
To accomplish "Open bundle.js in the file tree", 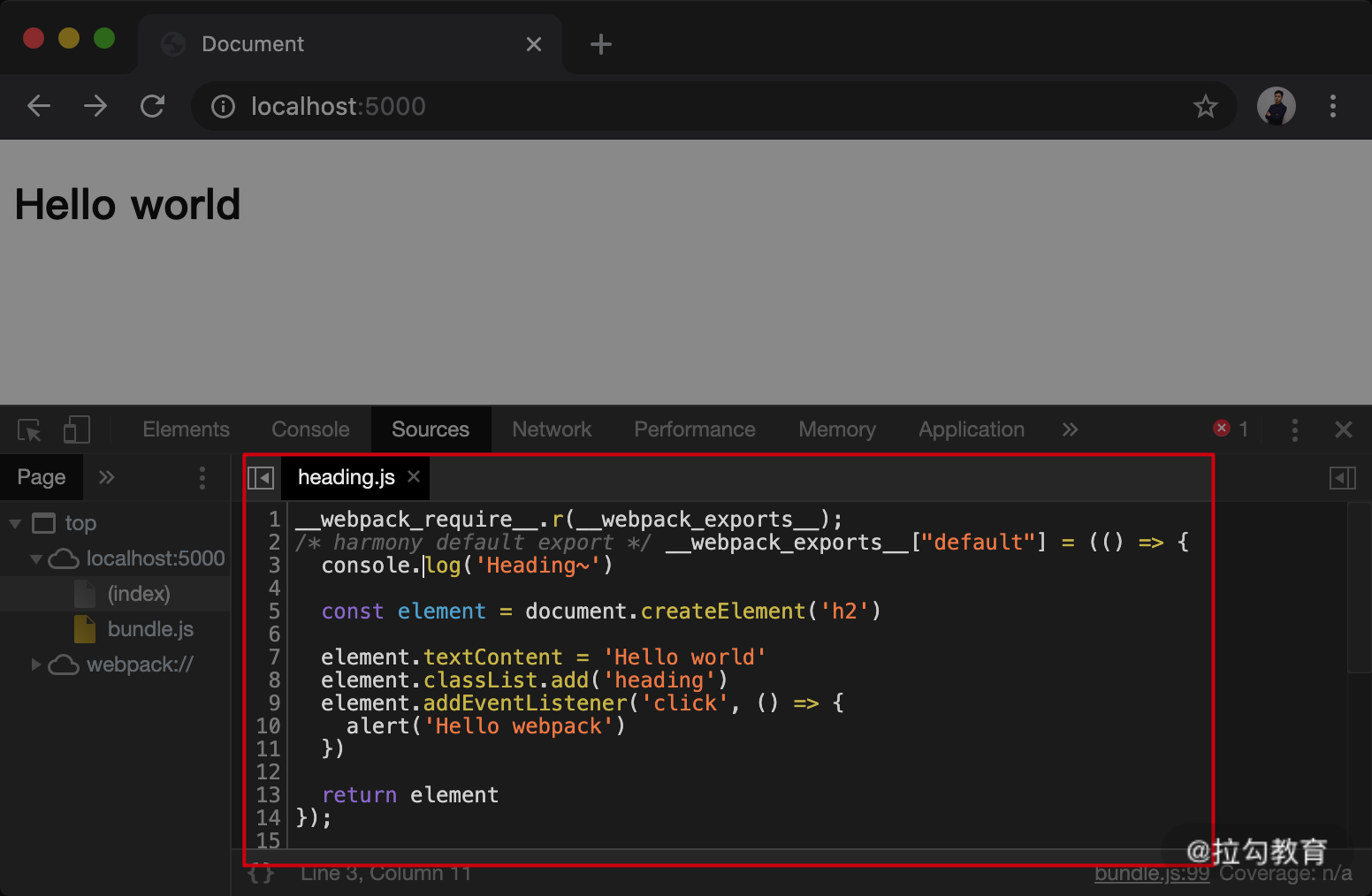I will pos(150,629).
